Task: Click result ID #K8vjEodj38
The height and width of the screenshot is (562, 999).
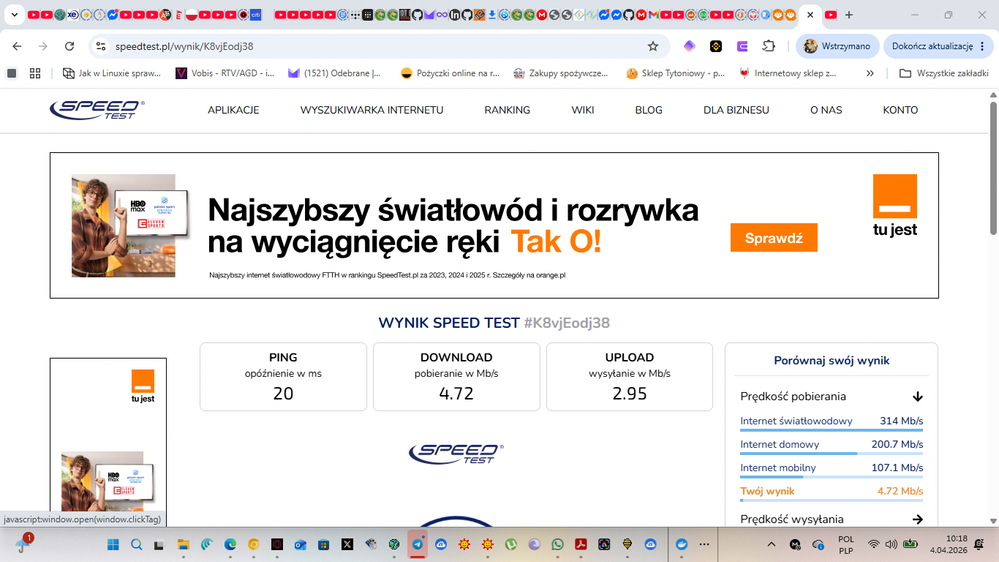Action: [566, 323]
